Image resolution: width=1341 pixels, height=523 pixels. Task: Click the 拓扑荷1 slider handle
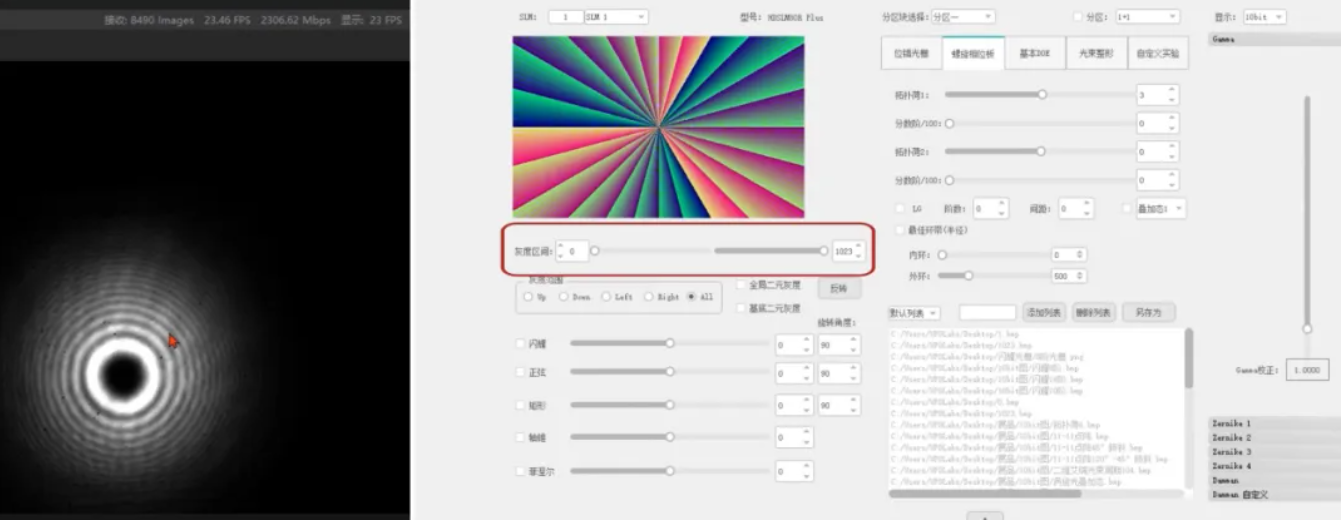[1042, 94]
